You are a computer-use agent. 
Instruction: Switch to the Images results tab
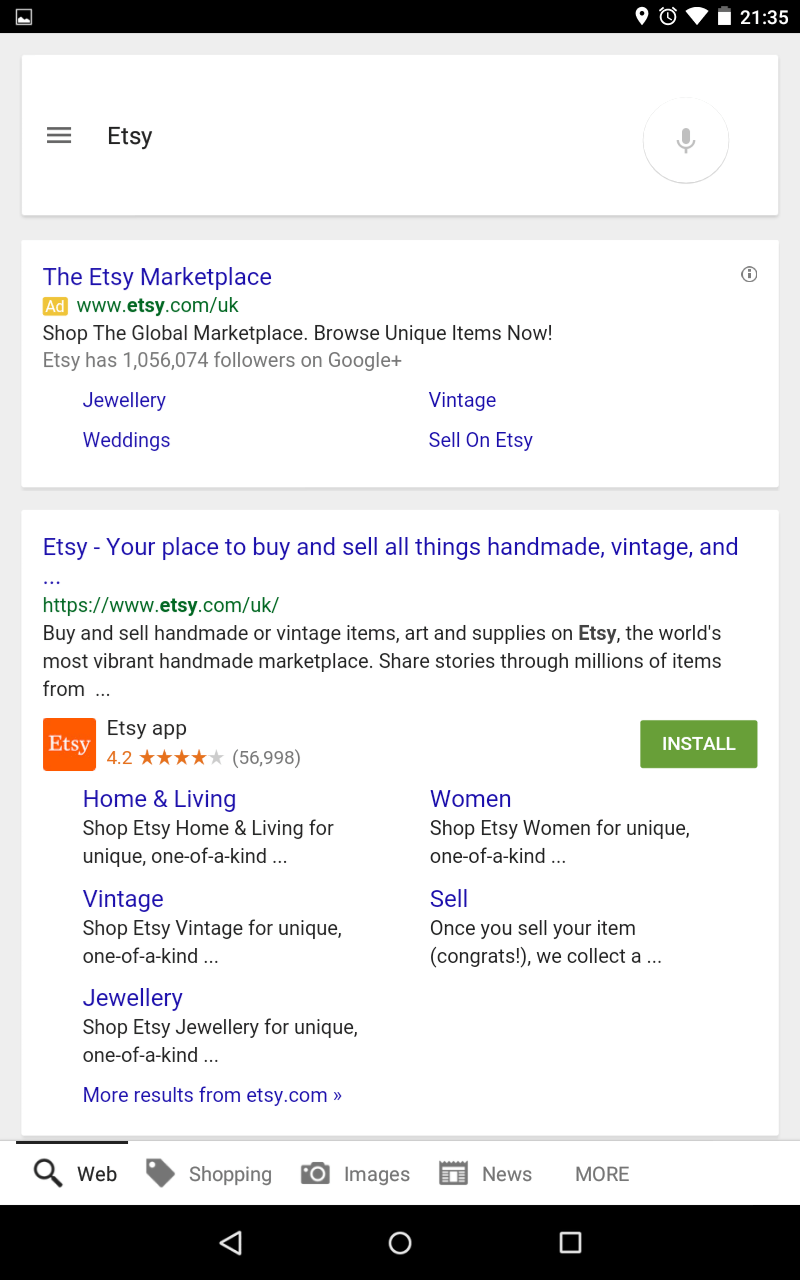[x=356, y=1174]
